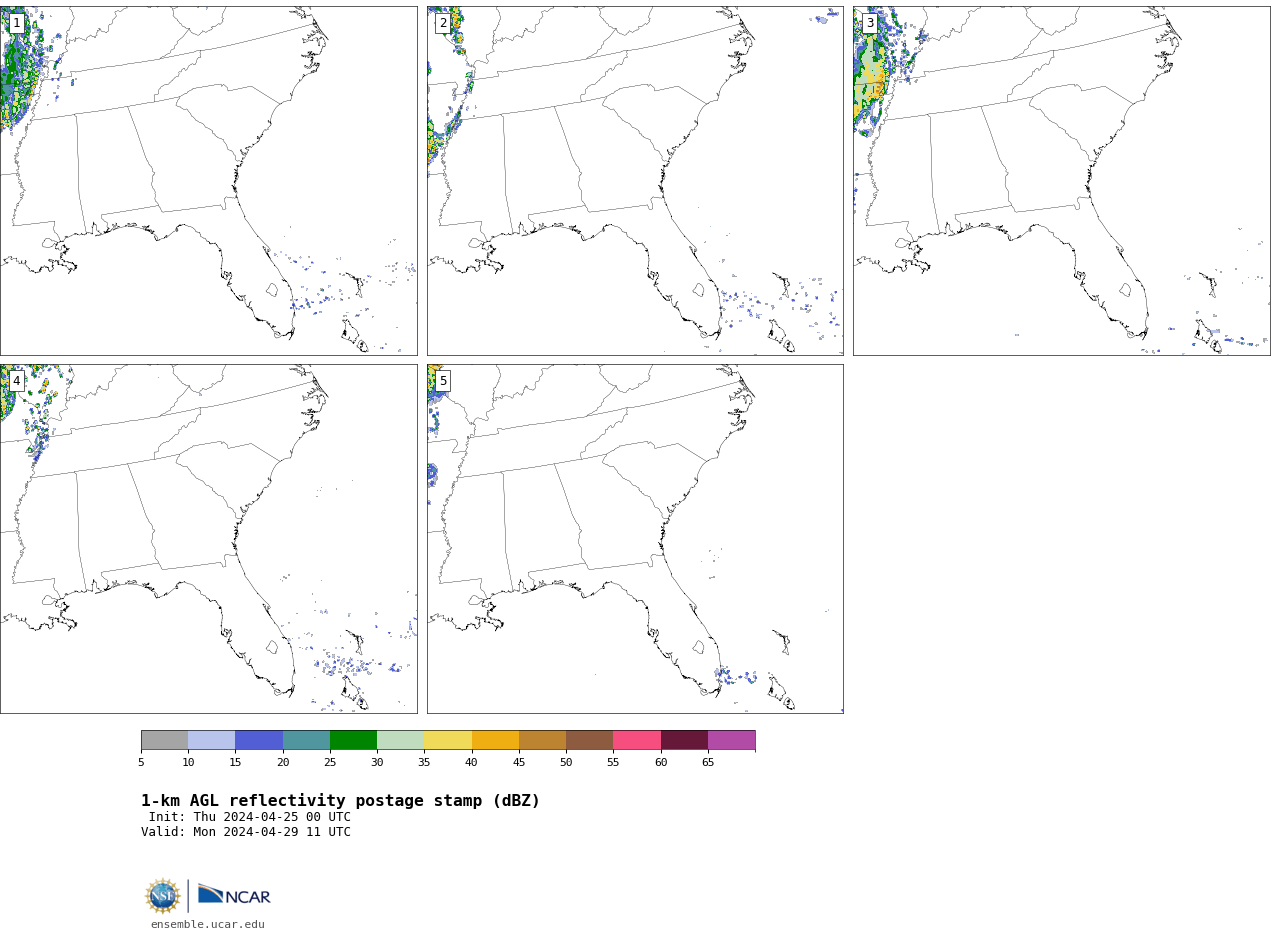Click the colorbar tick label 5

click(x=141, y=763)
